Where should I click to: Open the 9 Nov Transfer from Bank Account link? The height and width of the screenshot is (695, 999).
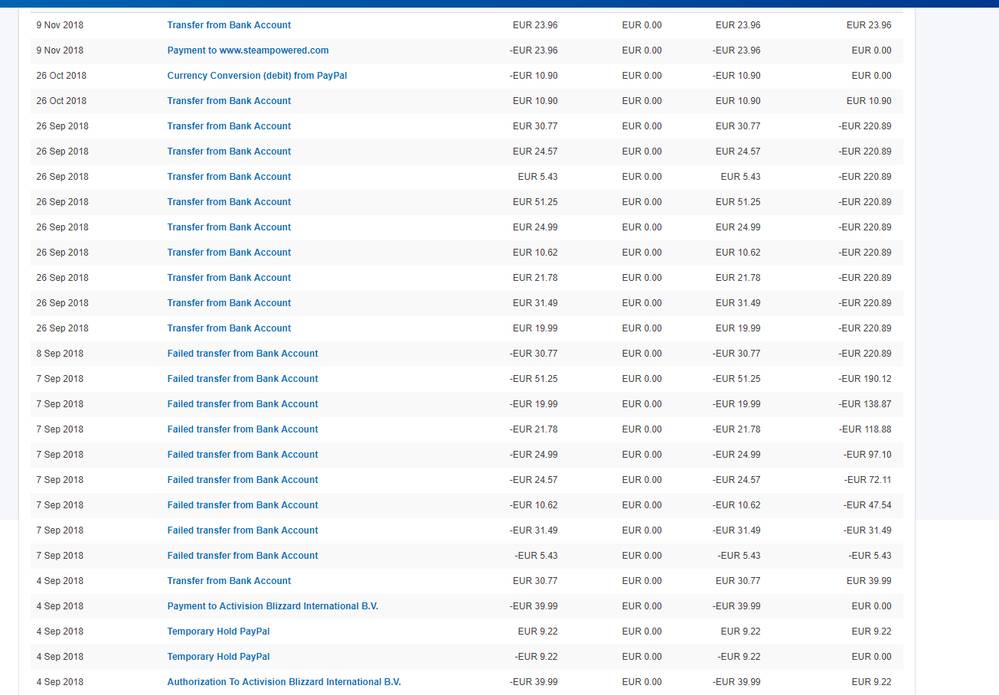click(x=229, y=25)
